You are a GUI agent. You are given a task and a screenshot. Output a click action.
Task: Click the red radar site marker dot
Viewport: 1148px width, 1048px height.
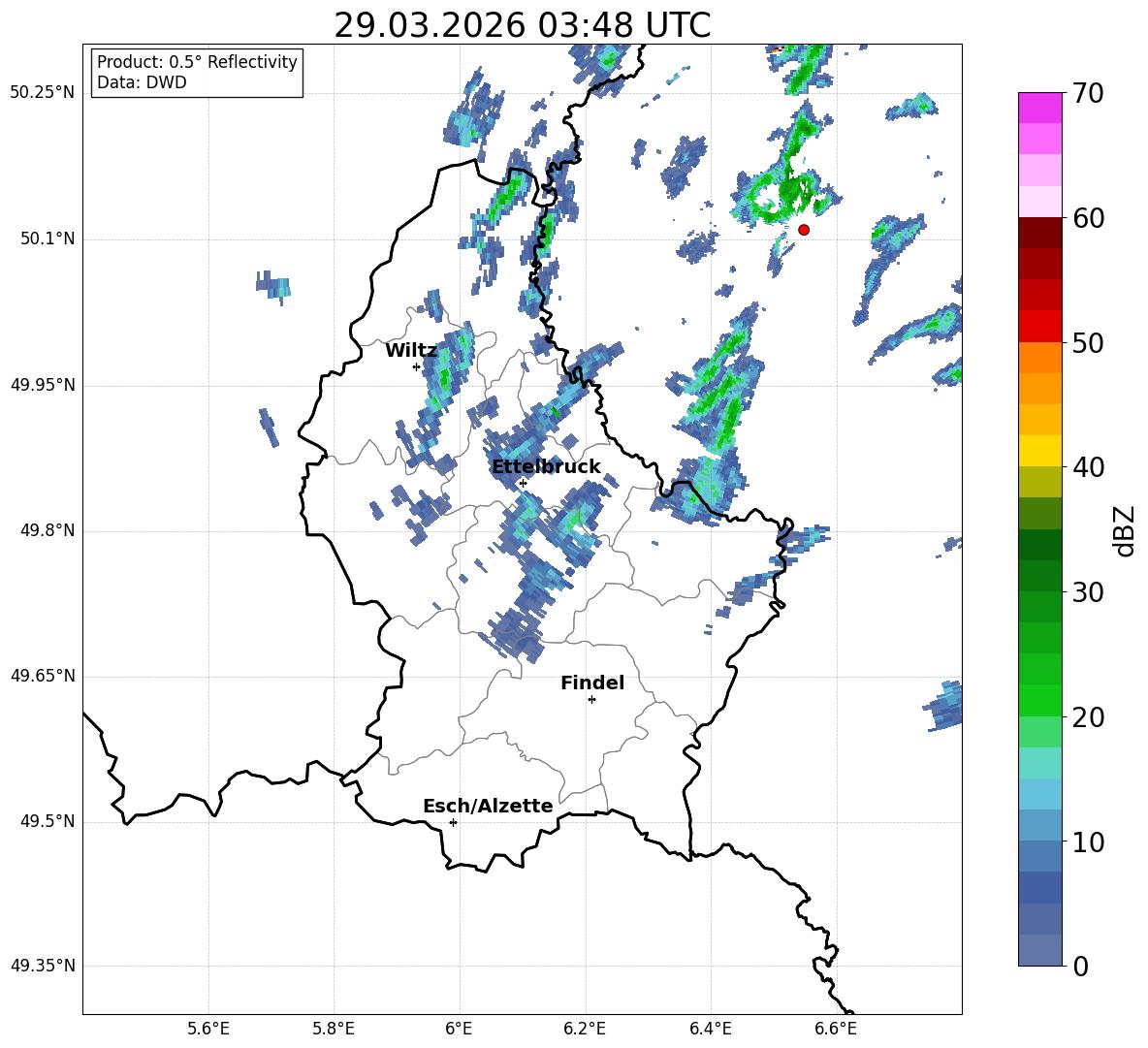[803, 230]
